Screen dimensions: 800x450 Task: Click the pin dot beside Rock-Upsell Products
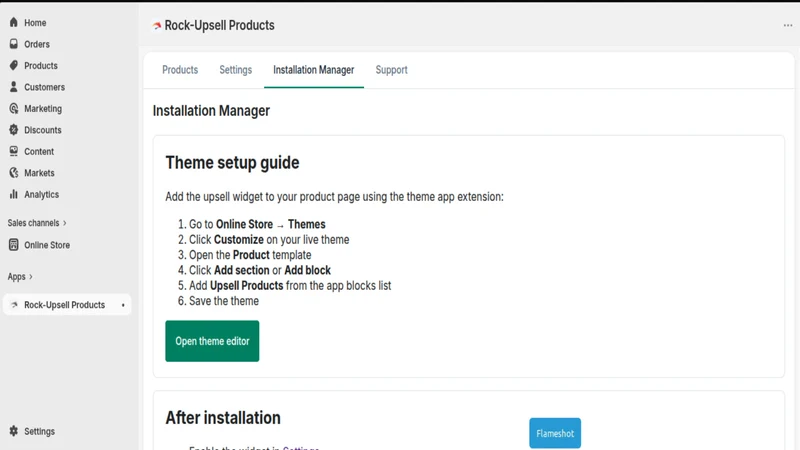tap(123, 305)
